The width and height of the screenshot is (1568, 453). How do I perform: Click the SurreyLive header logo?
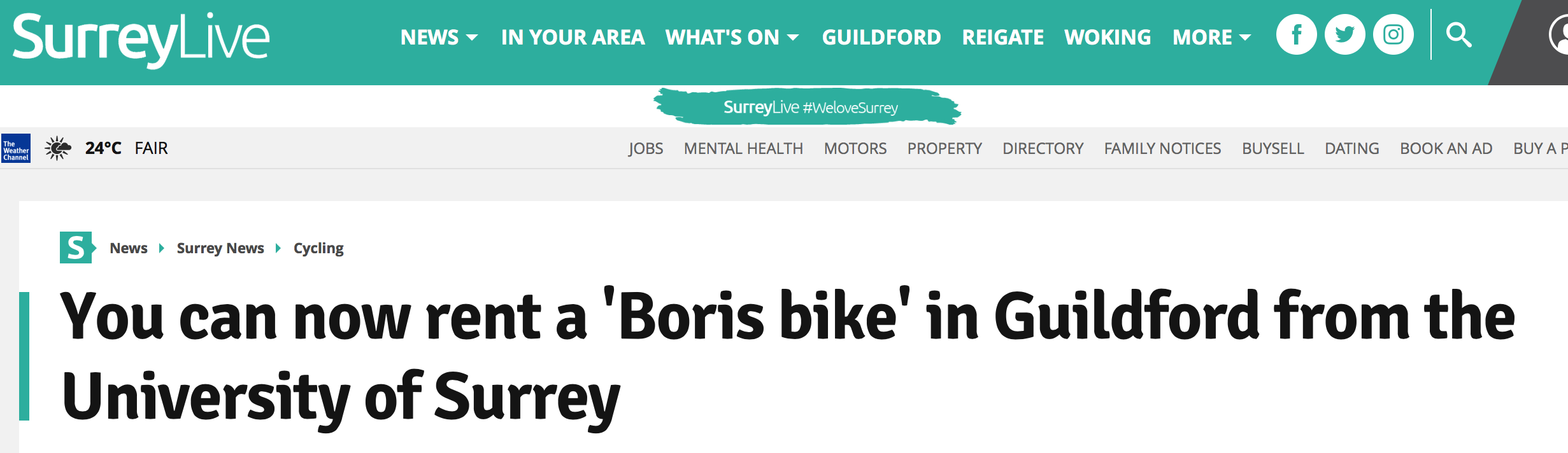point(141,39)
